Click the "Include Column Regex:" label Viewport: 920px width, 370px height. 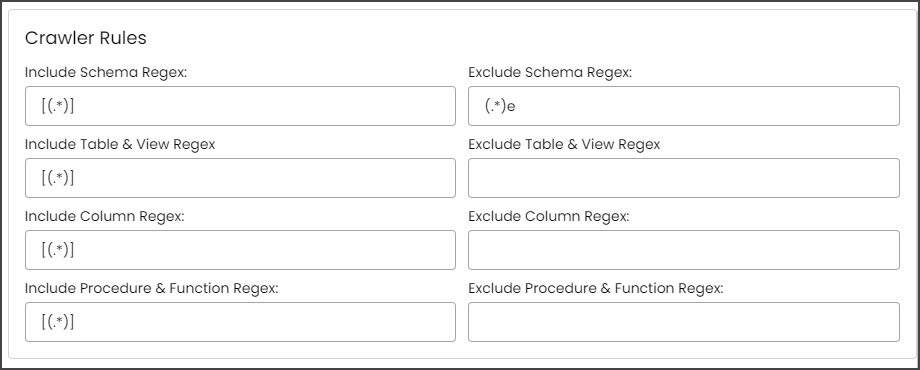coord(104,216)
